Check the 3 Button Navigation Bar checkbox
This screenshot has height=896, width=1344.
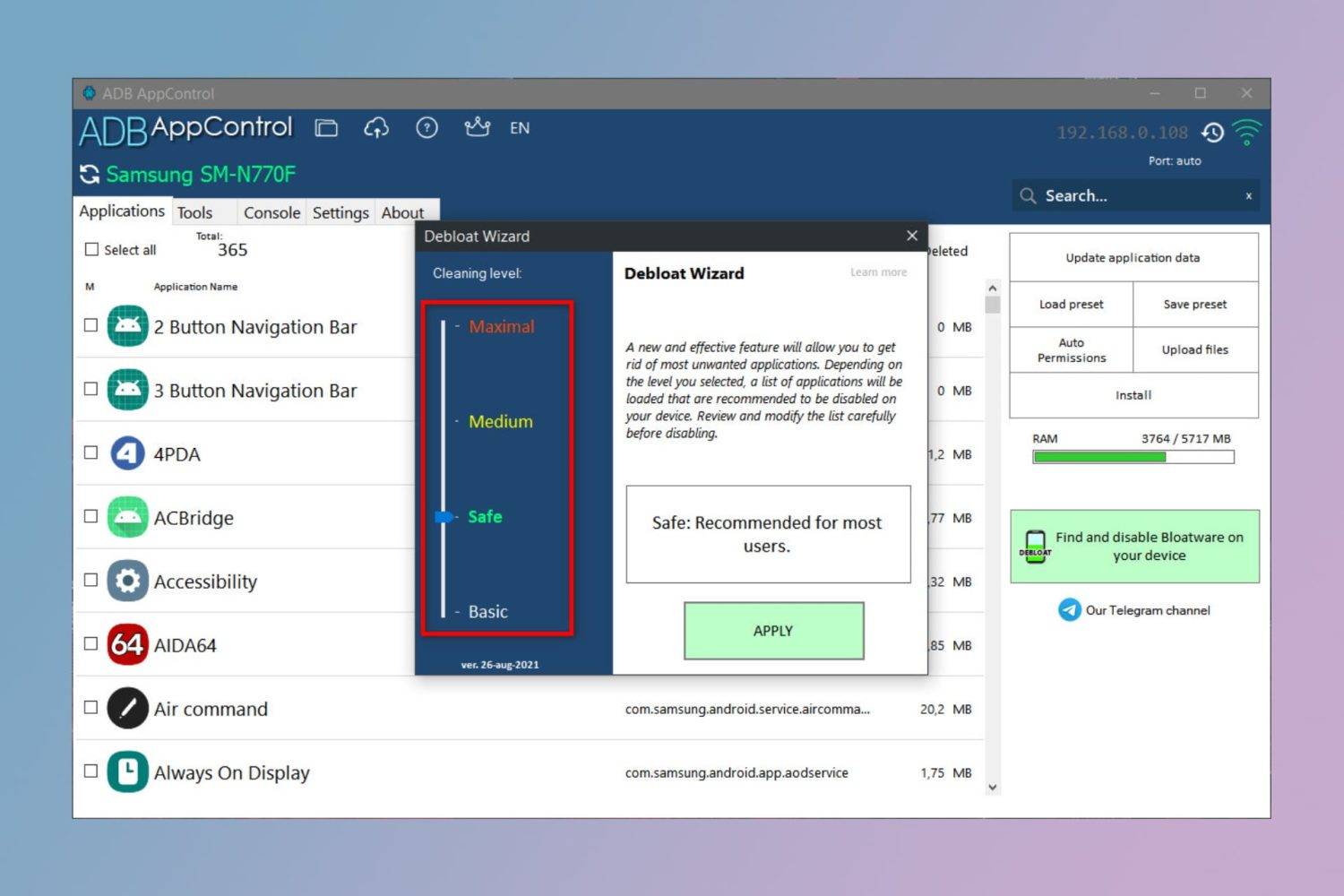(x=90, y=389)
